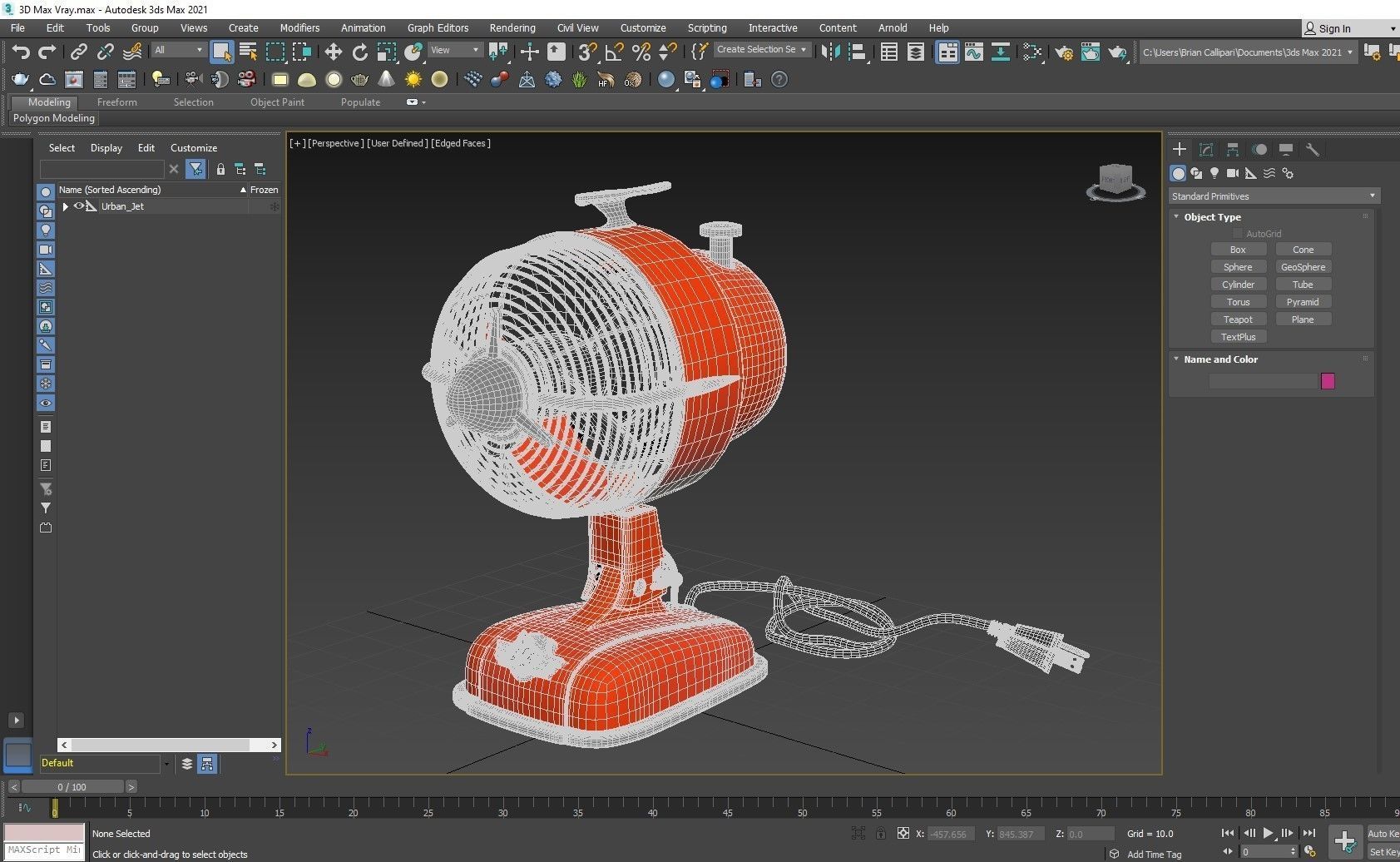The width and height of the screenshot is (1400, 862).
Task: Open the Curve Editor
Action: (973, 52)
